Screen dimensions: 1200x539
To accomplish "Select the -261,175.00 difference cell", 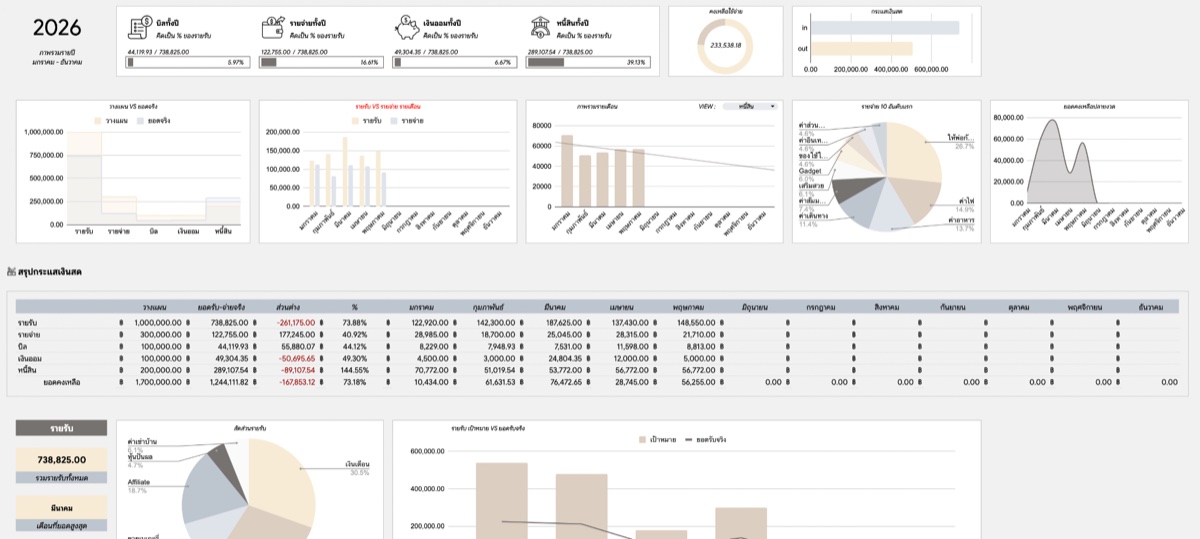I will (296, 322).
